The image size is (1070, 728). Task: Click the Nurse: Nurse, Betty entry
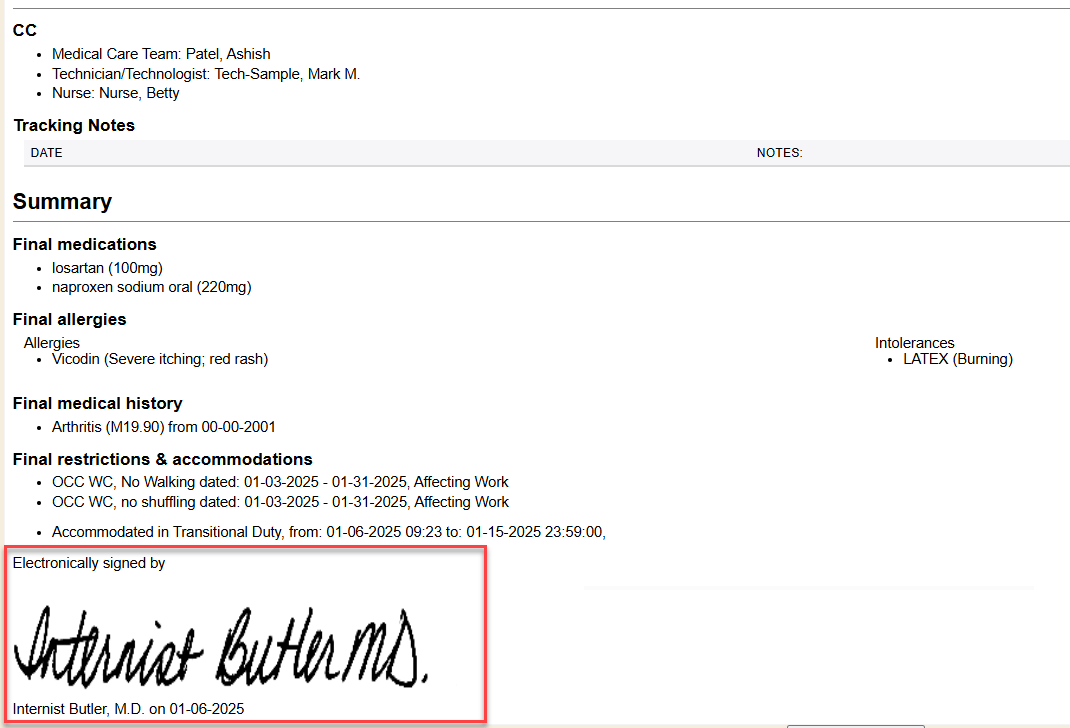pos(115,93)
